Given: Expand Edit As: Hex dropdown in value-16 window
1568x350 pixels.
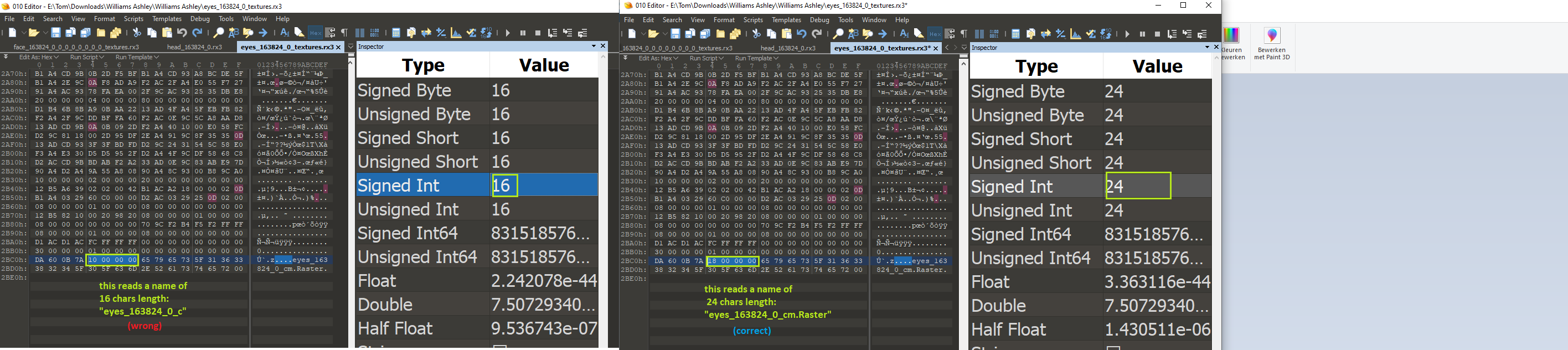Looking at the screenshot, I should 38,57.
